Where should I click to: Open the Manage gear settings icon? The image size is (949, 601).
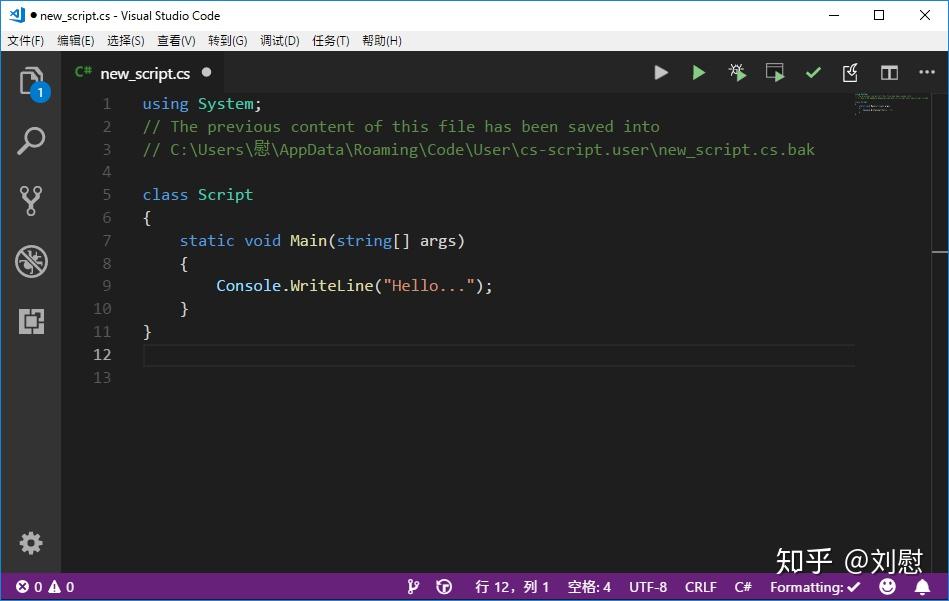pyautogui.click(x=31, y=543)
